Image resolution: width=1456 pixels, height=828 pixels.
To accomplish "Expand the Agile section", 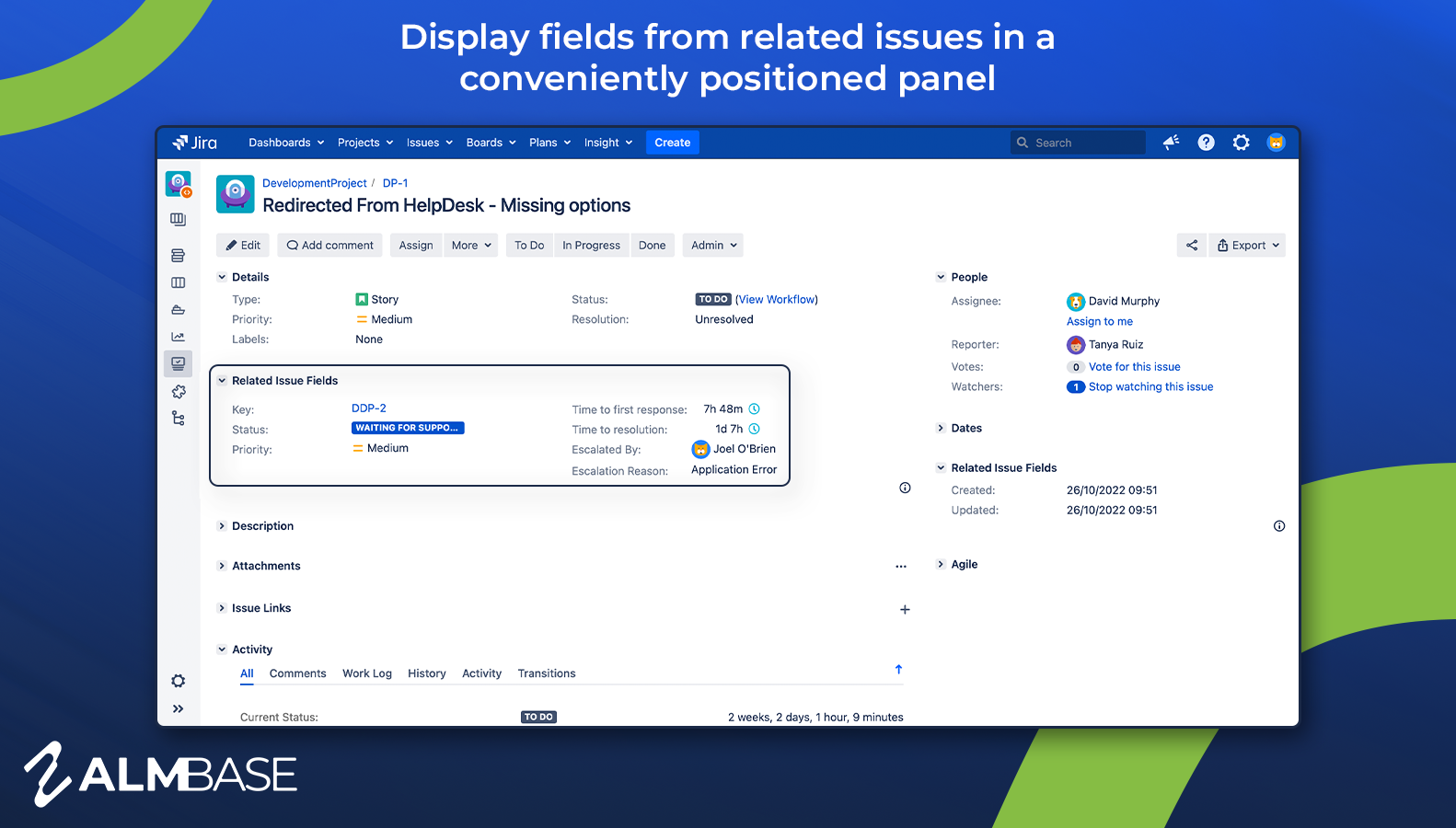I will coord(941,564).
